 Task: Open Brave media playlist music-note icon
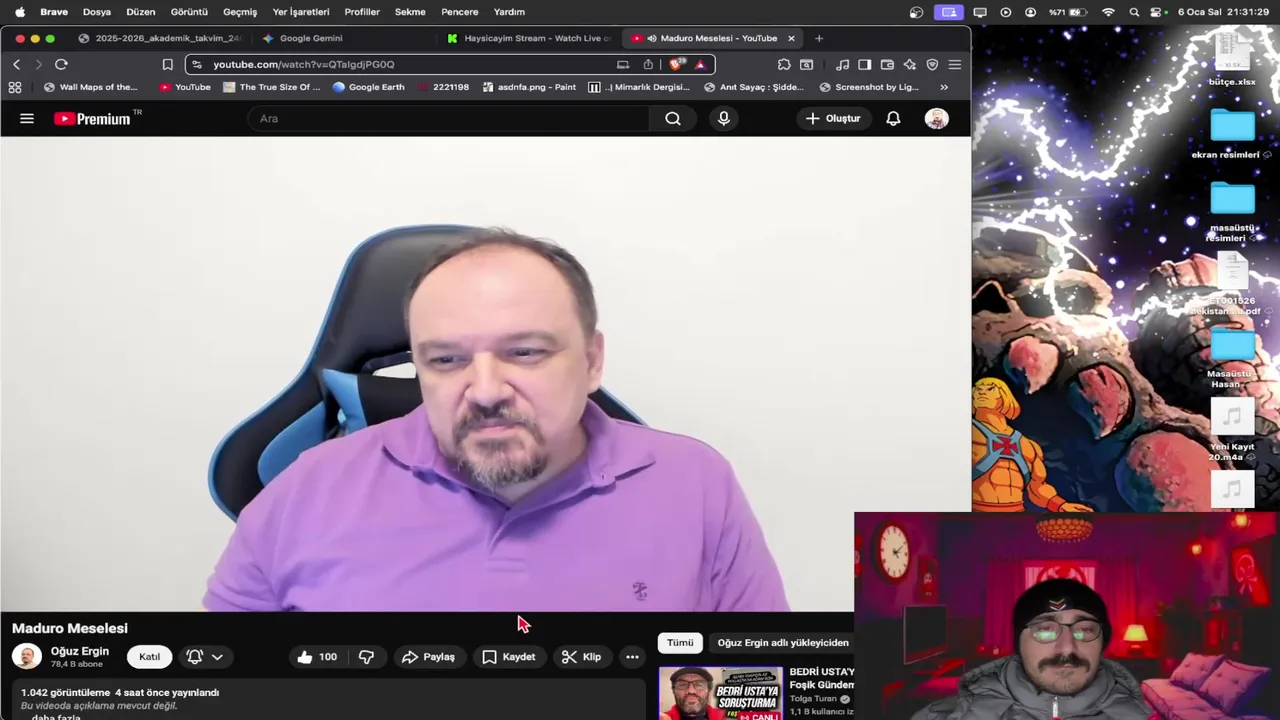tap(843, 64)
